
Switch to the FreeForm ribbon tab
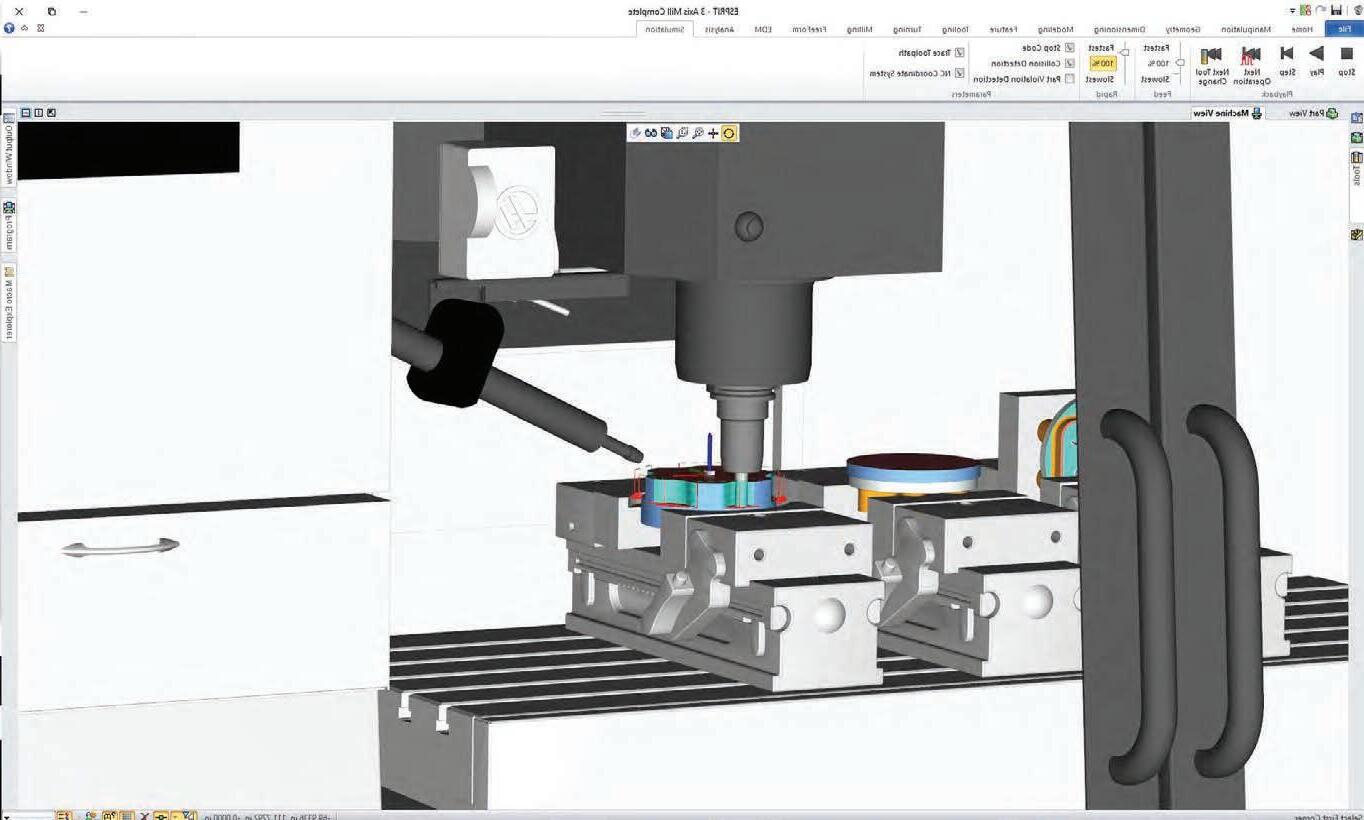click(x=809, y=29)
